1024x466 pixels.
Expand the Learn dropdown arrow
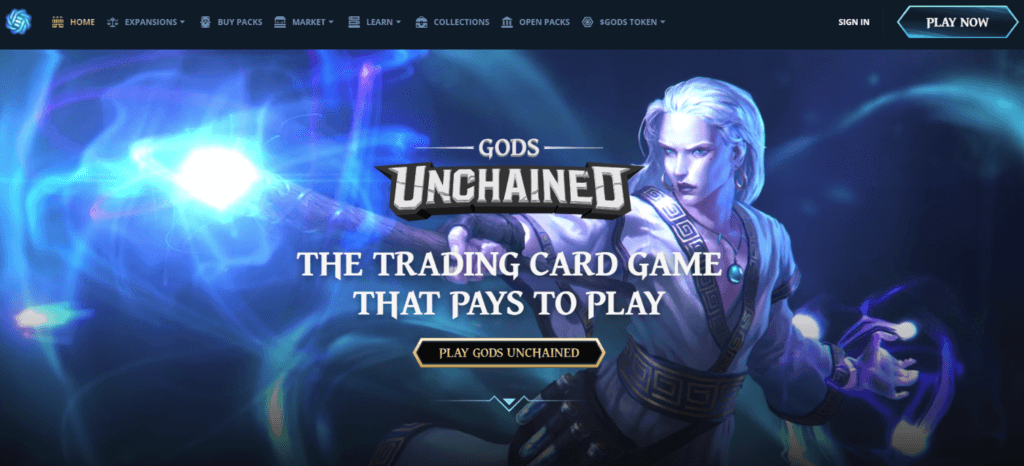point(398,22)
